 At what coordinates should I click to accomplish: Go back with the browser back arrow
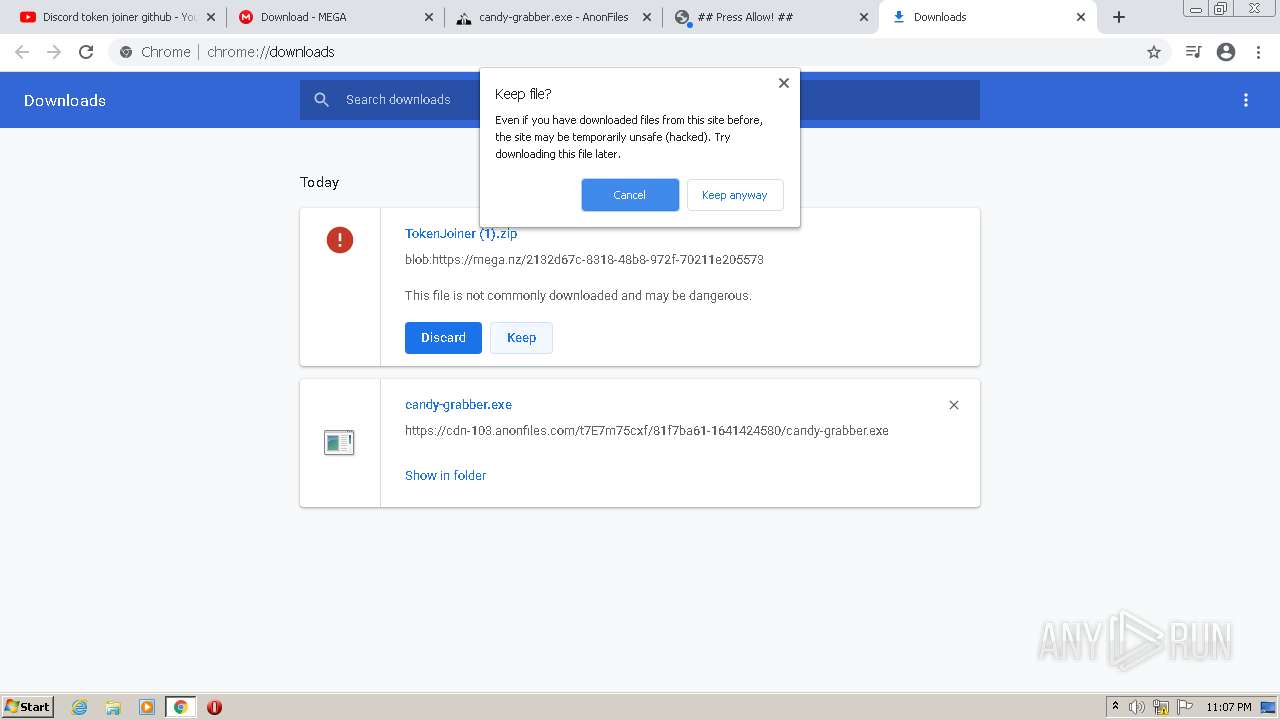coord(22,52)
